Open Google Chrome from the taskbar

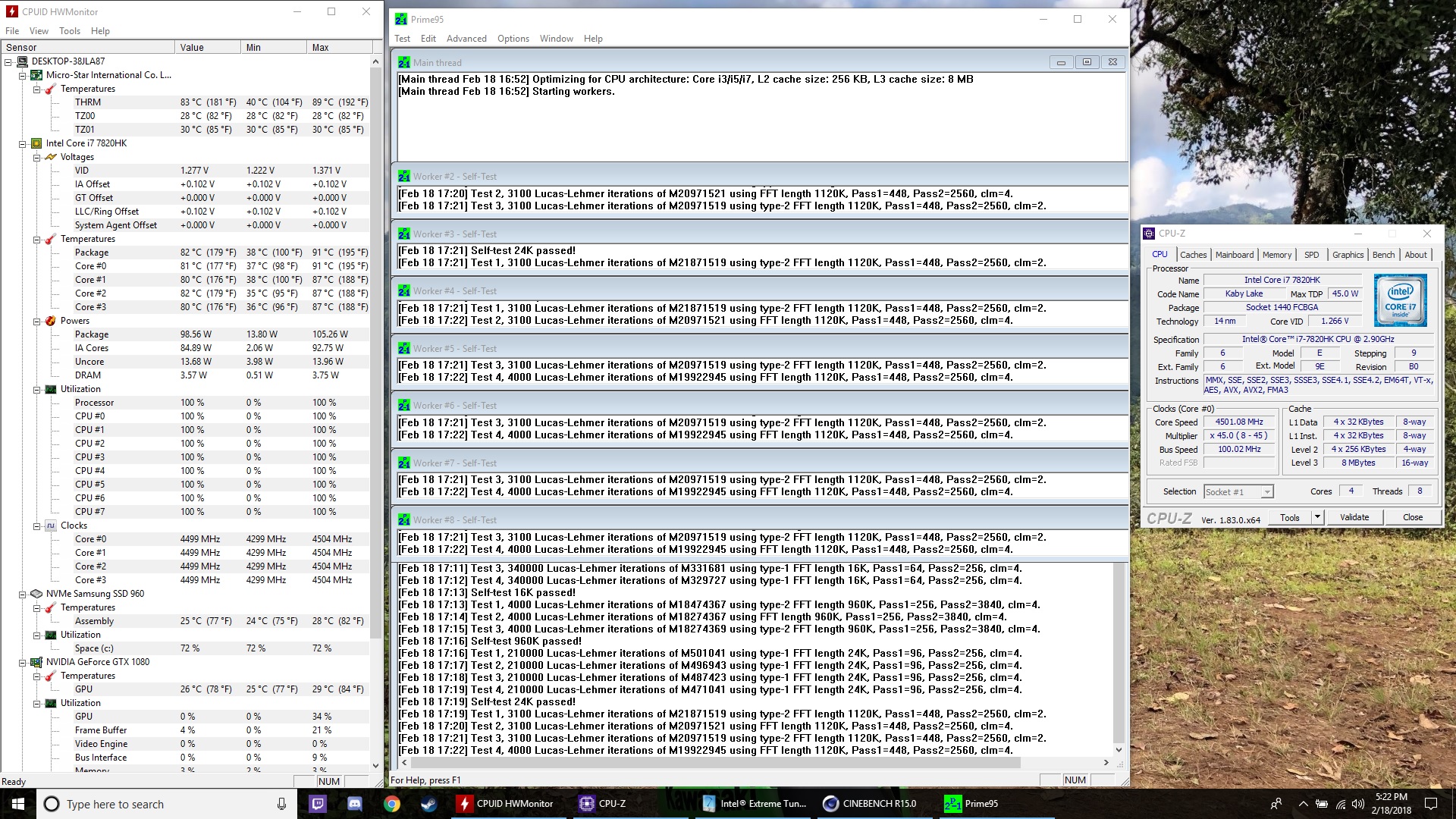coord(391,804)
